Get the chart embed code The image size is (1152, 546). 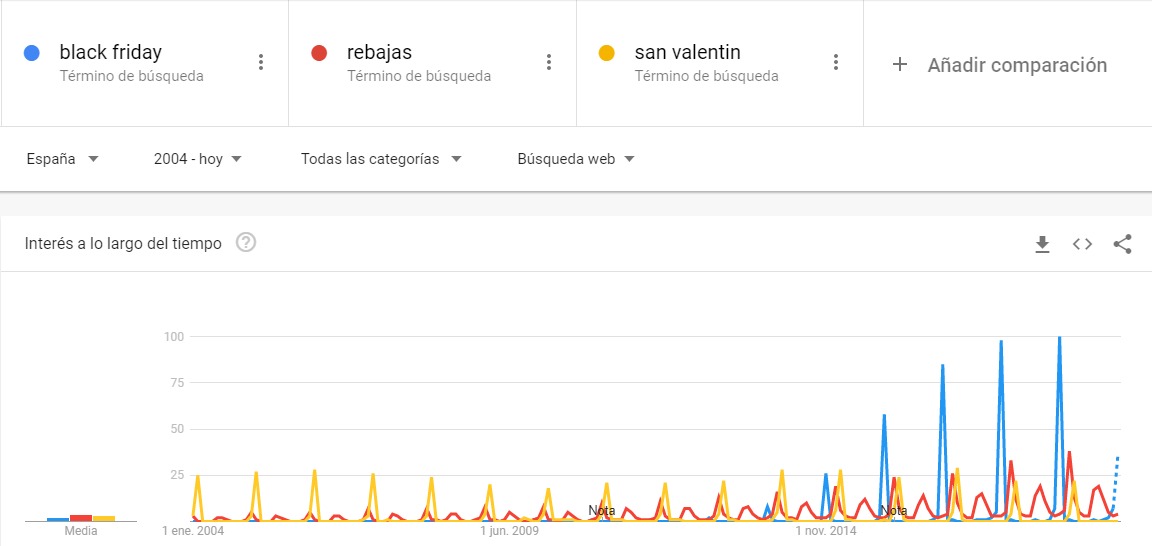[1082, 245]
